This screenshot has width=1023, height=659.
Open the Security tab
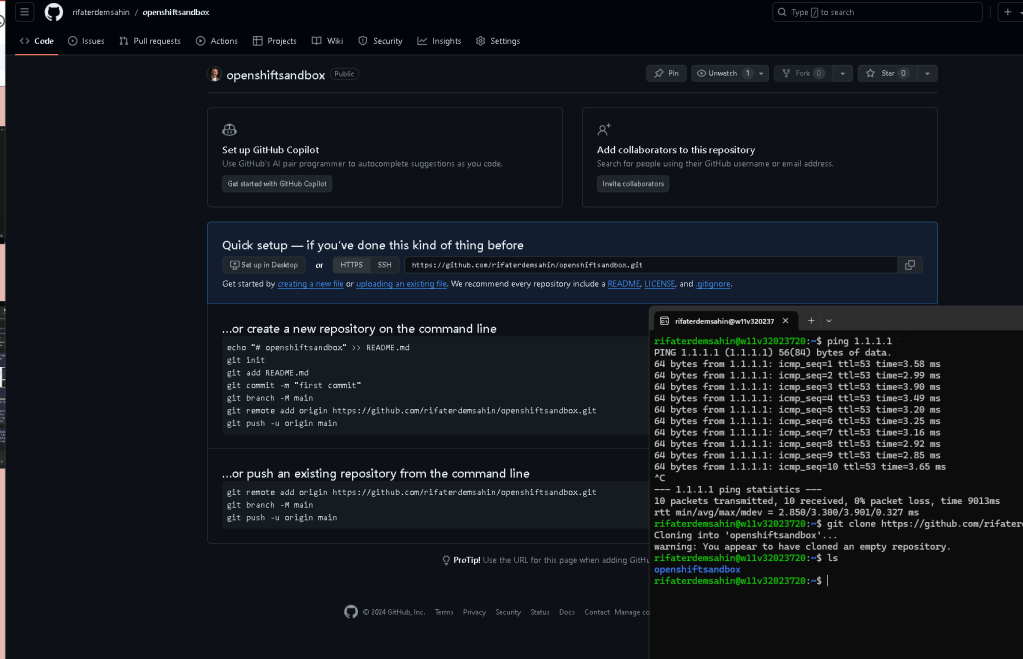click(380, 40)
